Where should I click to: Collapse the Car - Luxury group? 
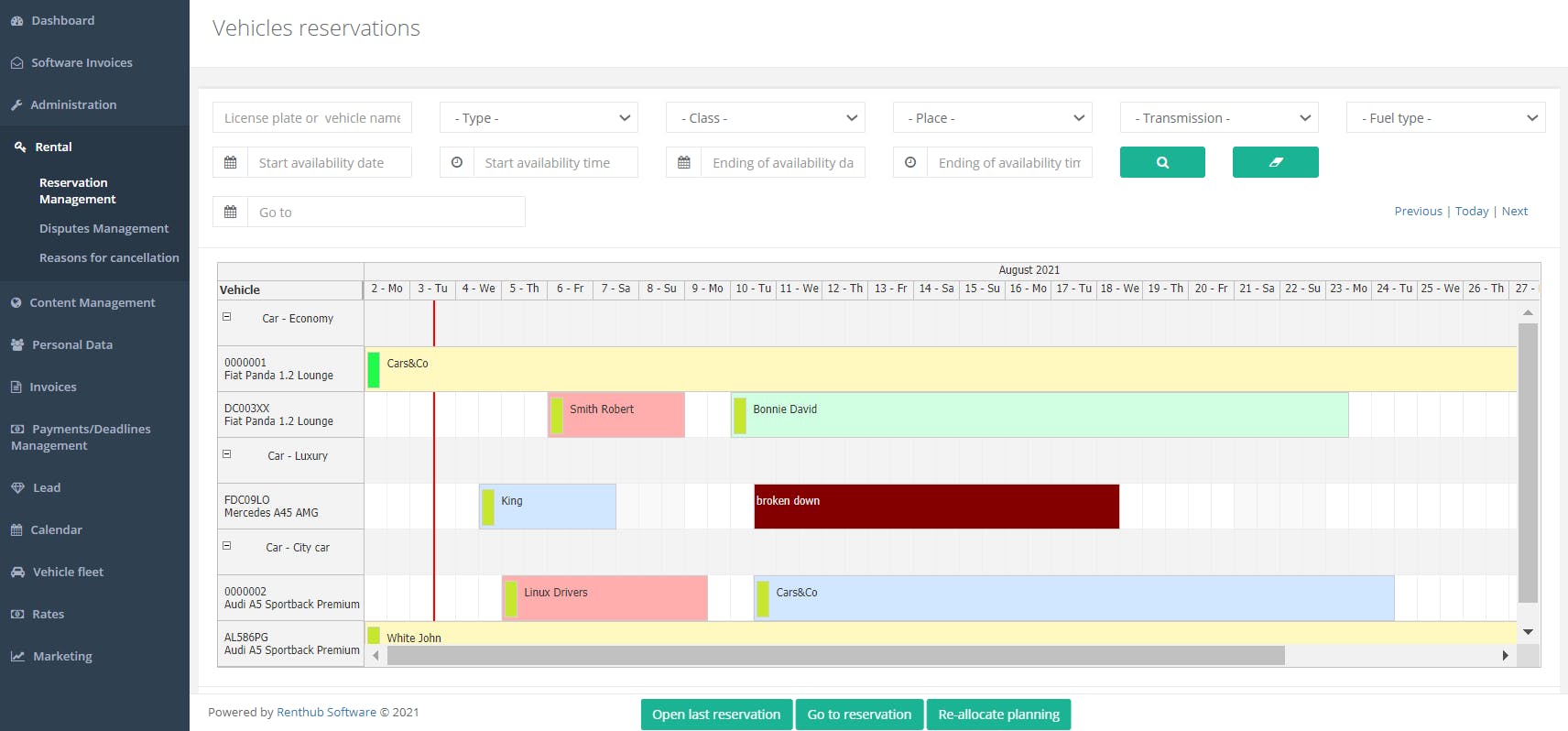tap(227, 454)
